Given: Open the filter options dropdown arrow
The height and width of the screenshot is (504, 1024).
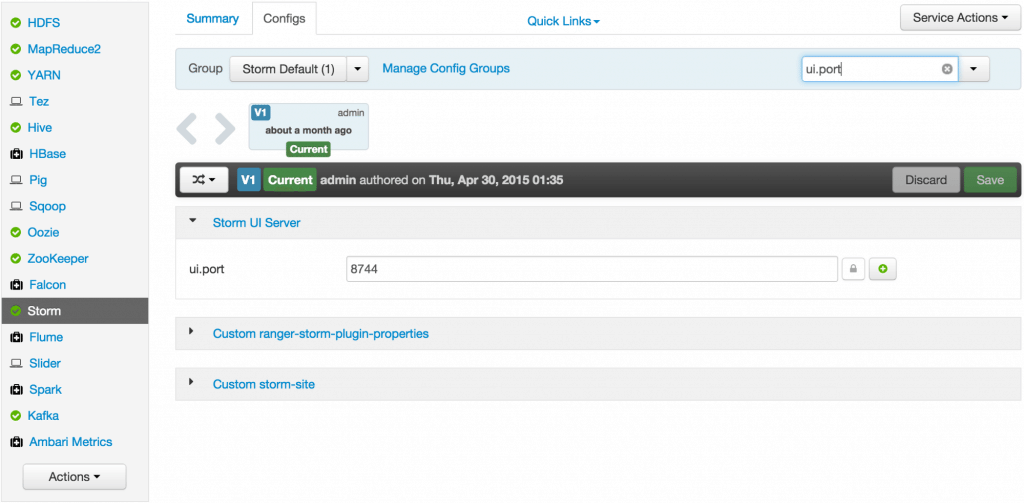Looking at the screenshot, I should tap(974, 69).
